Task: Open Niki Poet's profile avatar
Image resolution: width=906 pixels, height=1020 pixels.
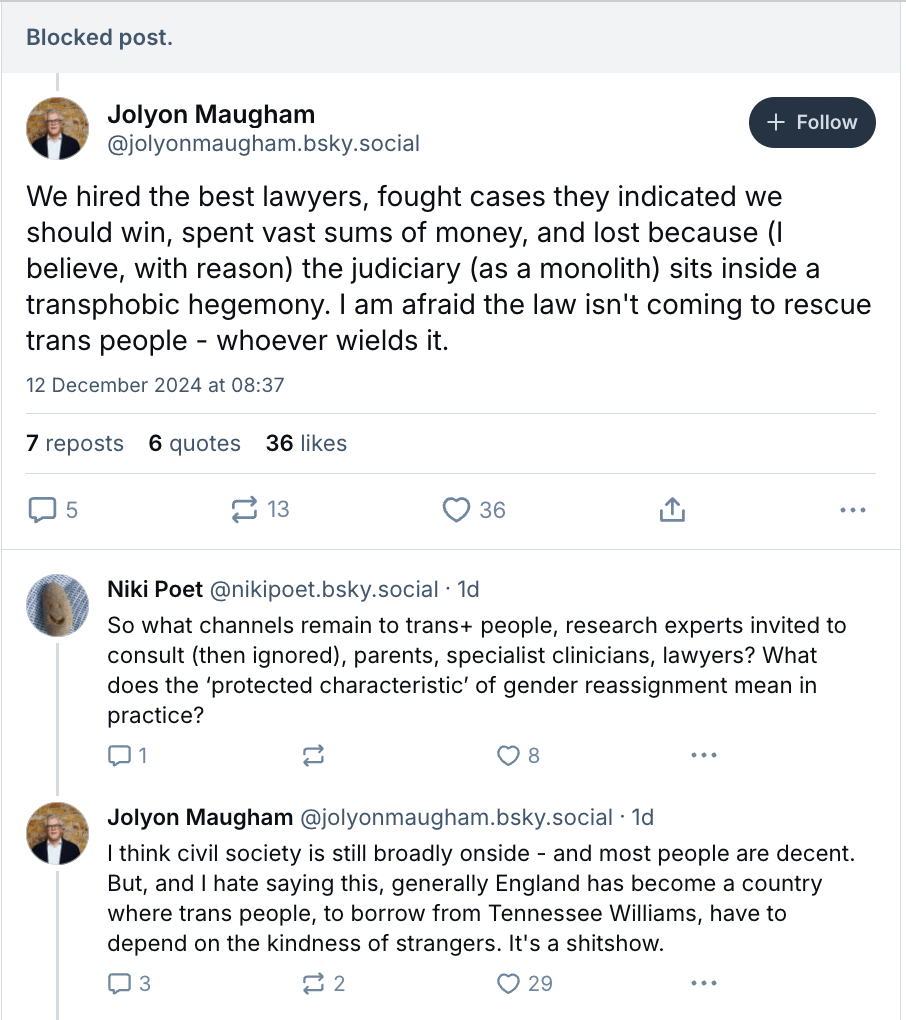Action: point(57,605)
